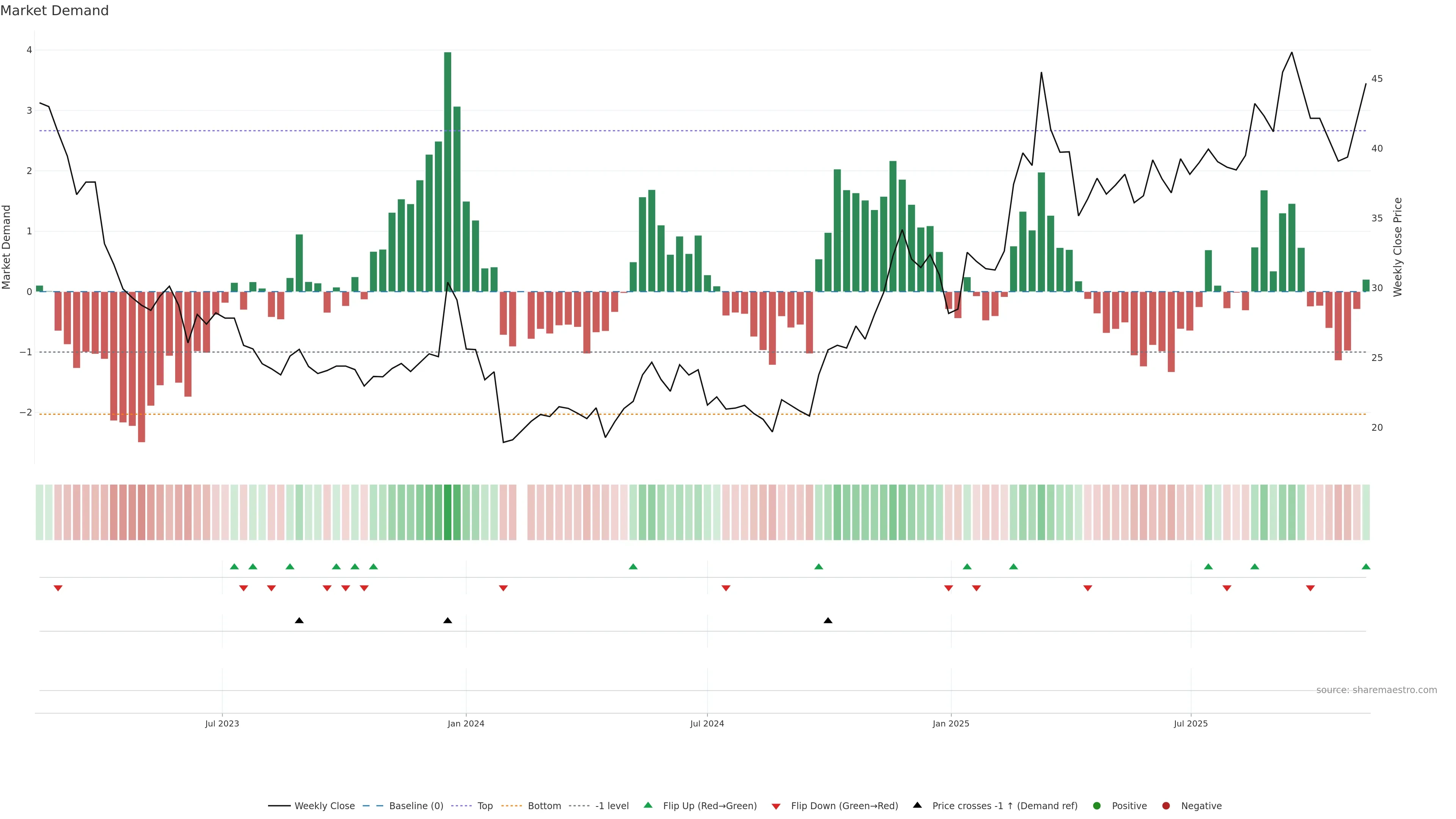Click the rightmost green flip-up triangle marker
1456x819 pixels.
tap(1365, 566)
